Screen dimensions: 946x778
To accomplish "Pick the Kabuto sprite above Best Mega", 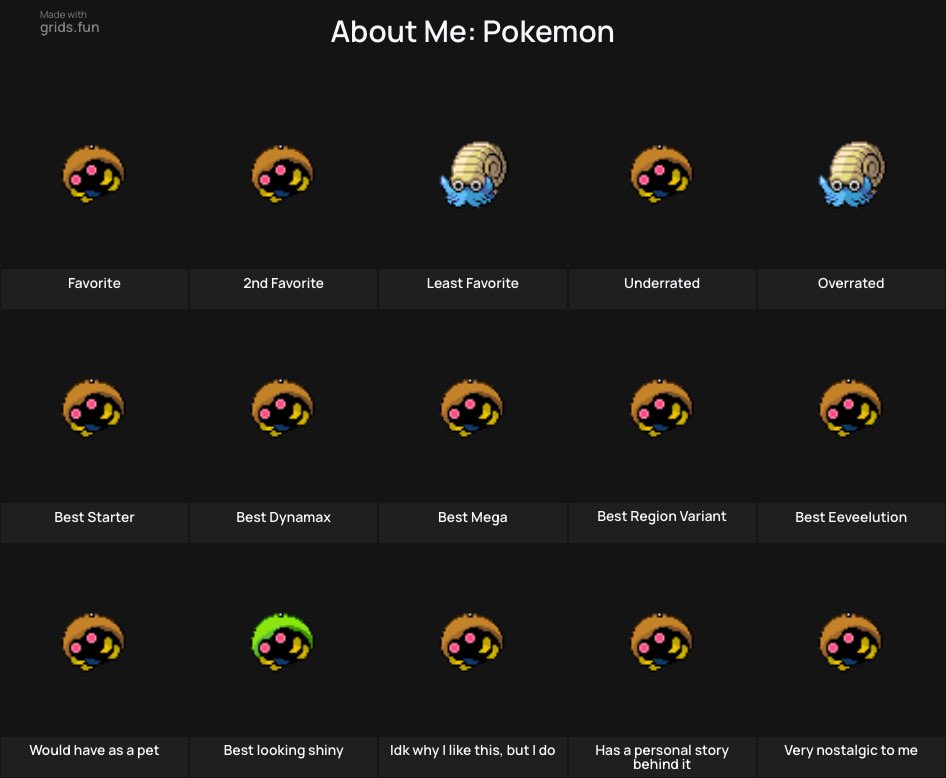I will (x=472, y=408).
